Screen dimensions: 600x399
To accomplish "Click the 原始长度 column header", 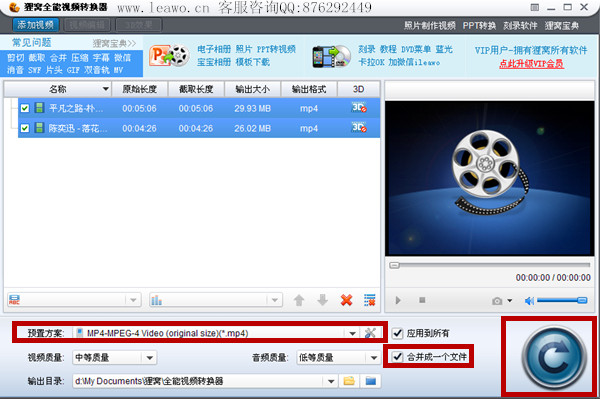I will (x=140, y=89).
